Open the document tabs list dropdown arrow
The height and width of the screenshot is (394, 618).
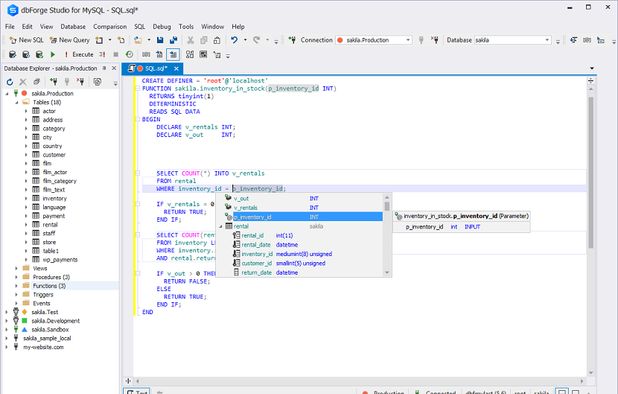pyautogui.click(x=592, y=69)
